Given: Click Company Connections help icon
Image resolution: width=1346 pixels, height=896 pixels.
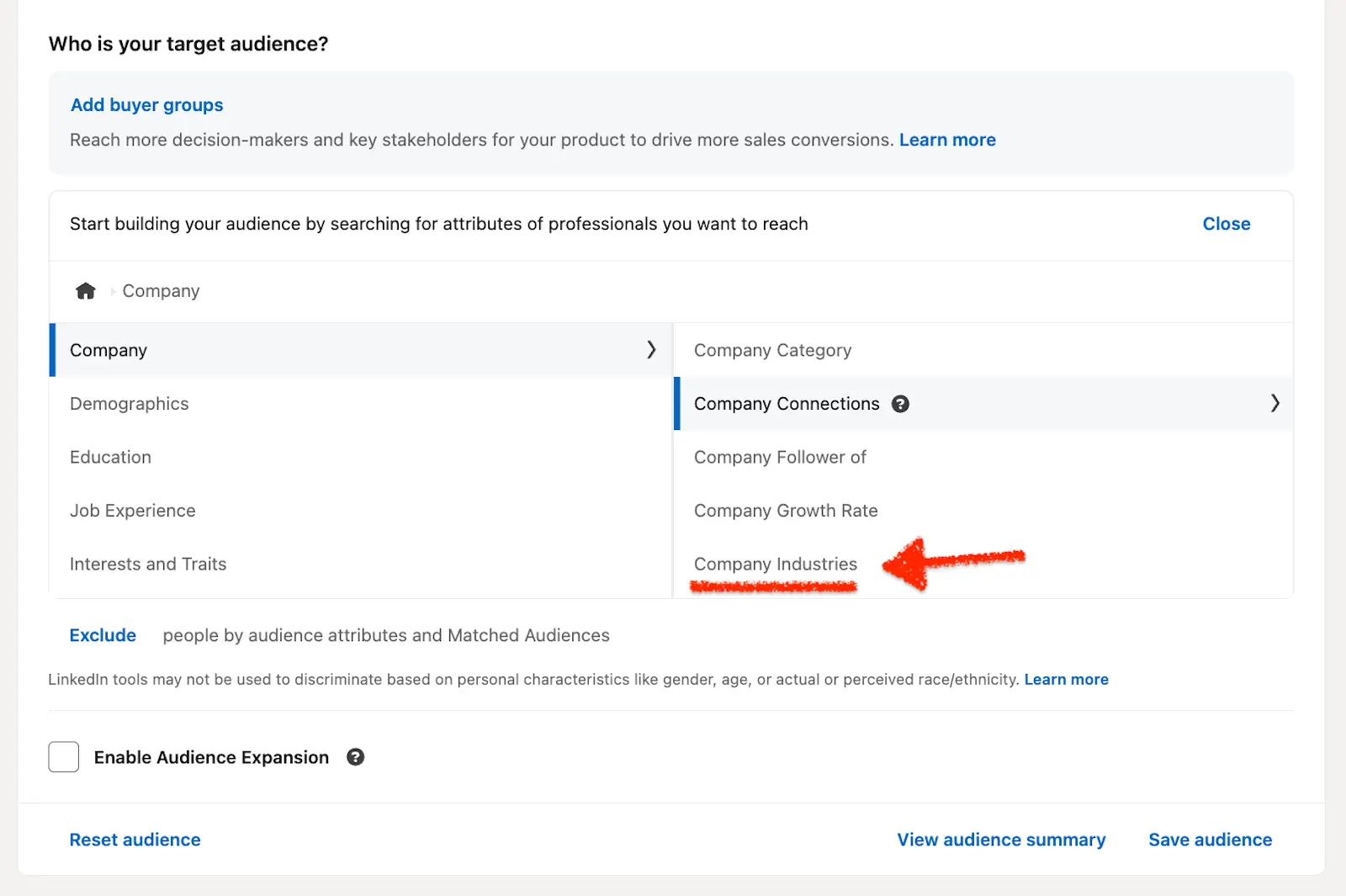Looking at the screenshot, I should [x=900, y=404].
